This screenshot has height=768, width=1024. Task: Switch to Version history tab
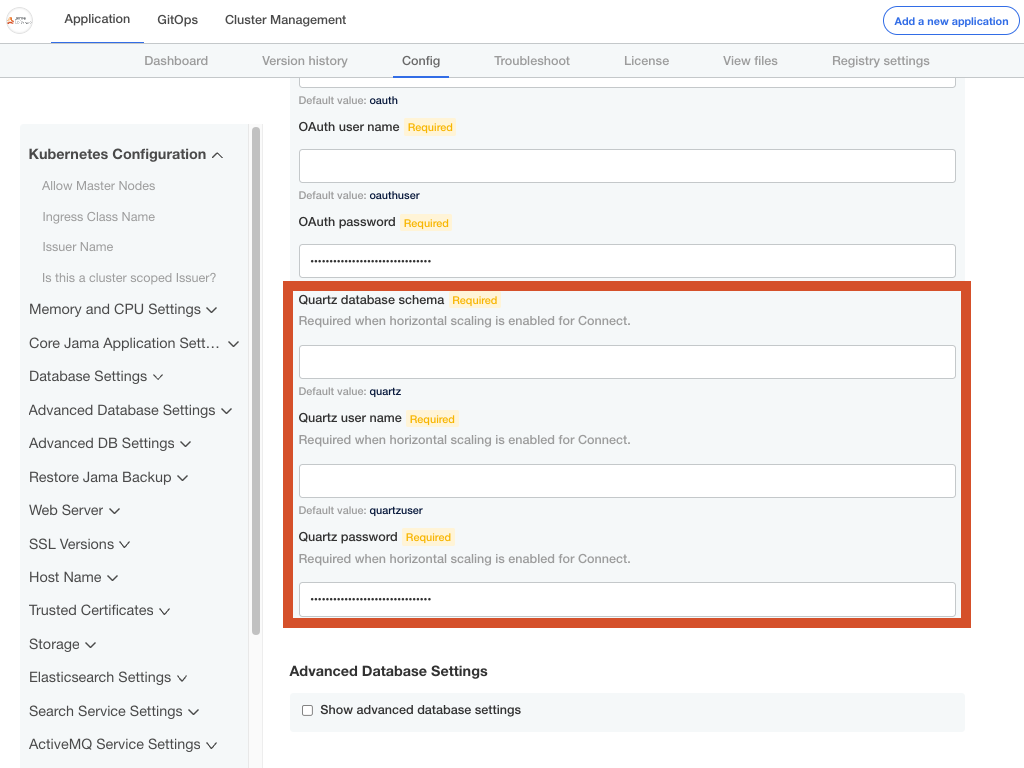click(305, 61)
